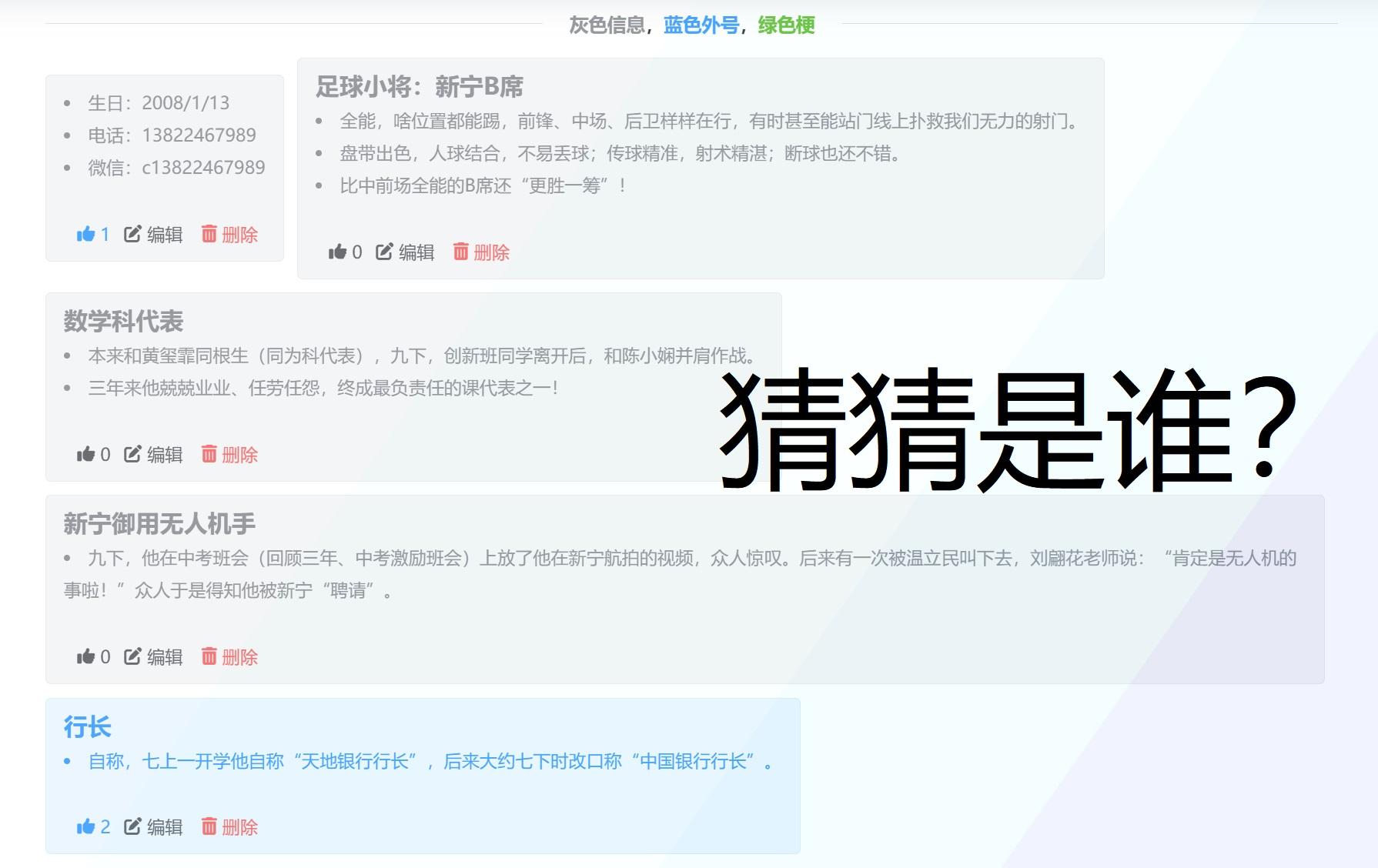Click 编辑 label on 数学科代表 card
This screenshot has width=1378, height=868.
(x=165, y=455)
